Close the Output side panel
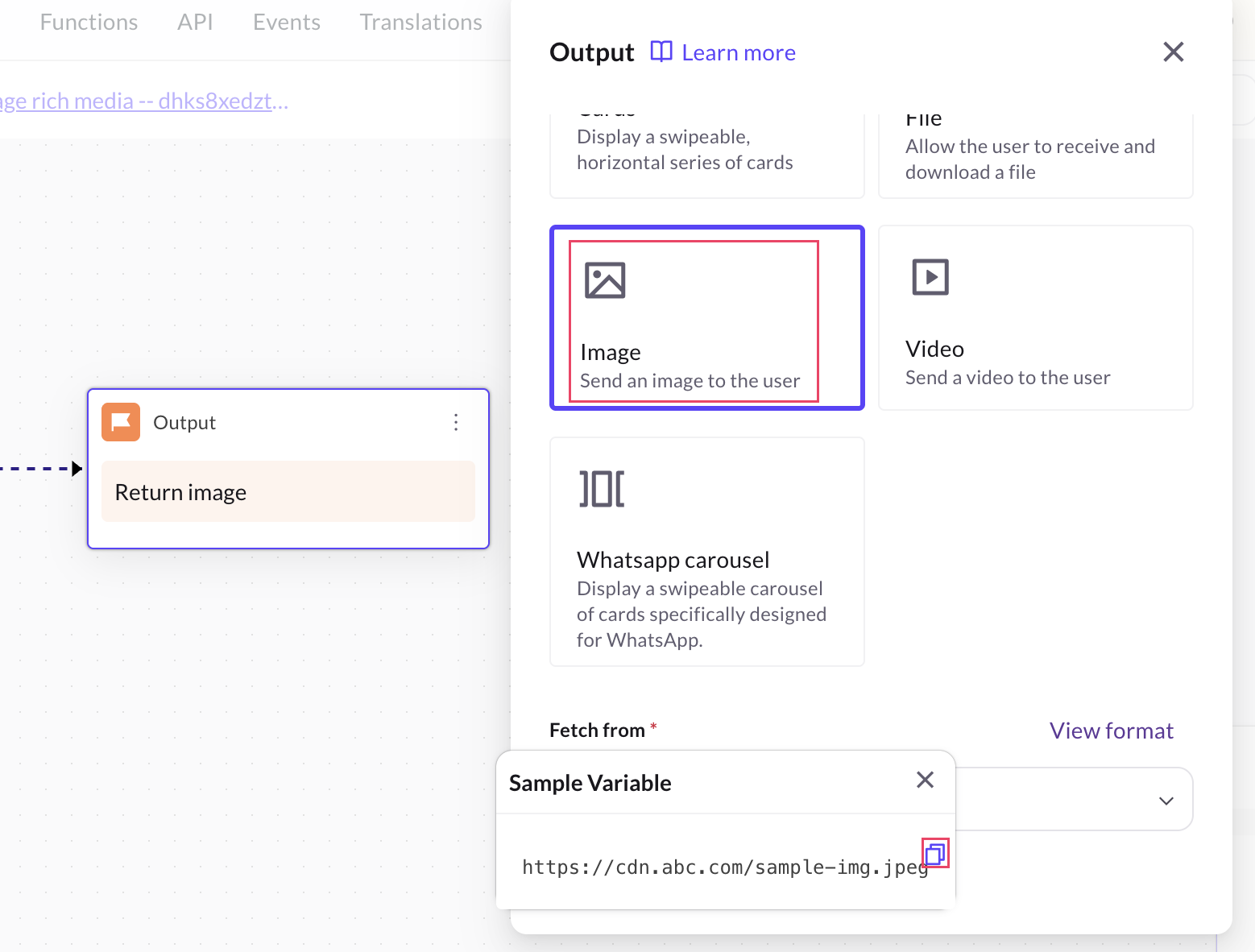 click(1173, 52)
